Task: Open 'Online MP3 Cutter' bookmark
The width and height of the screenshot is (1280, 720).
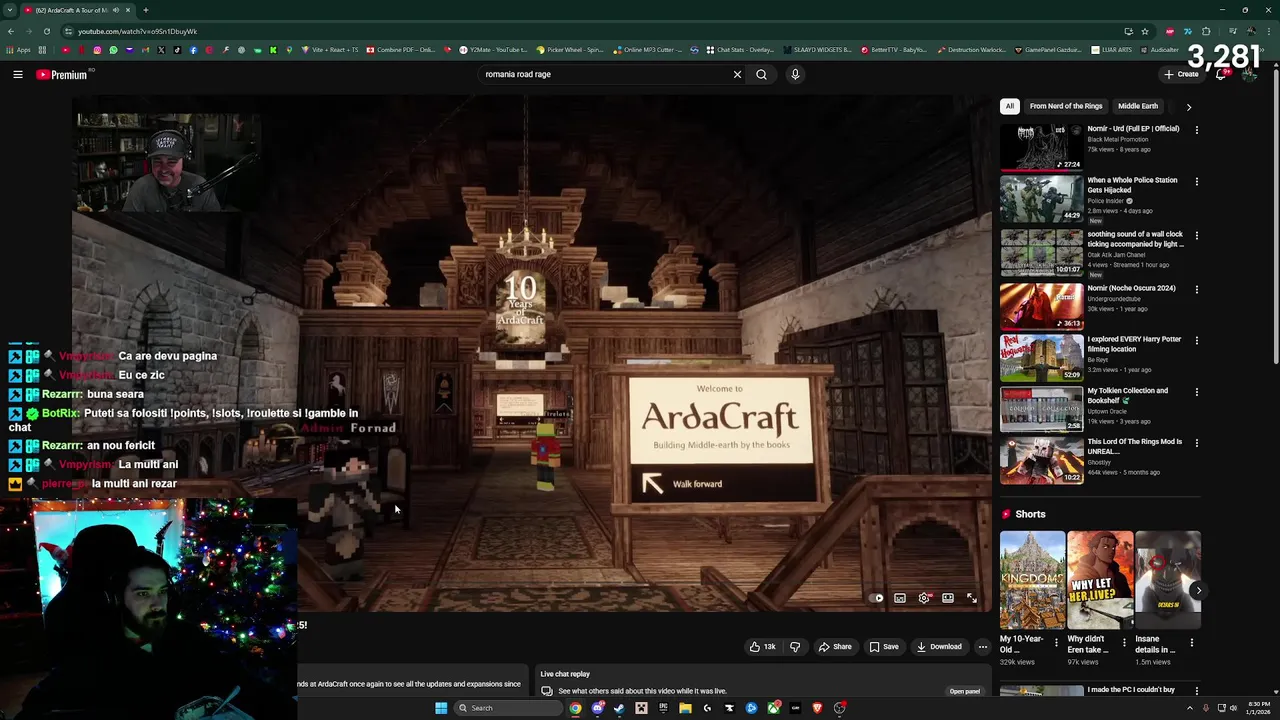Action: tap(648, 50)
